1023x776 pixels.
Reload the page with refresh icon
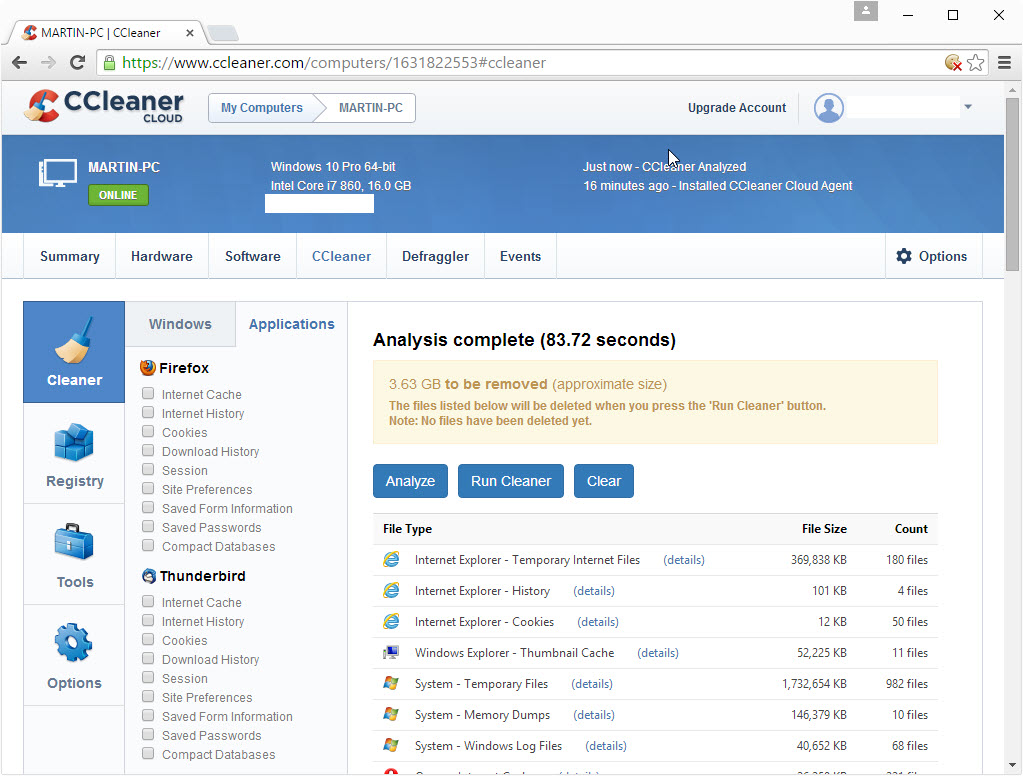tap(78, 63)
